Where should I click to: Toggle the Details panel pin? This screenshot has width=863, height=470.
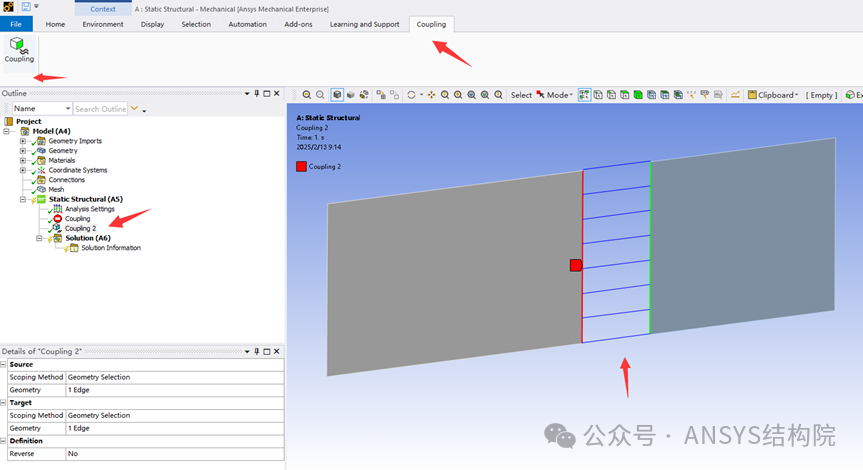(x=256, y=351)
